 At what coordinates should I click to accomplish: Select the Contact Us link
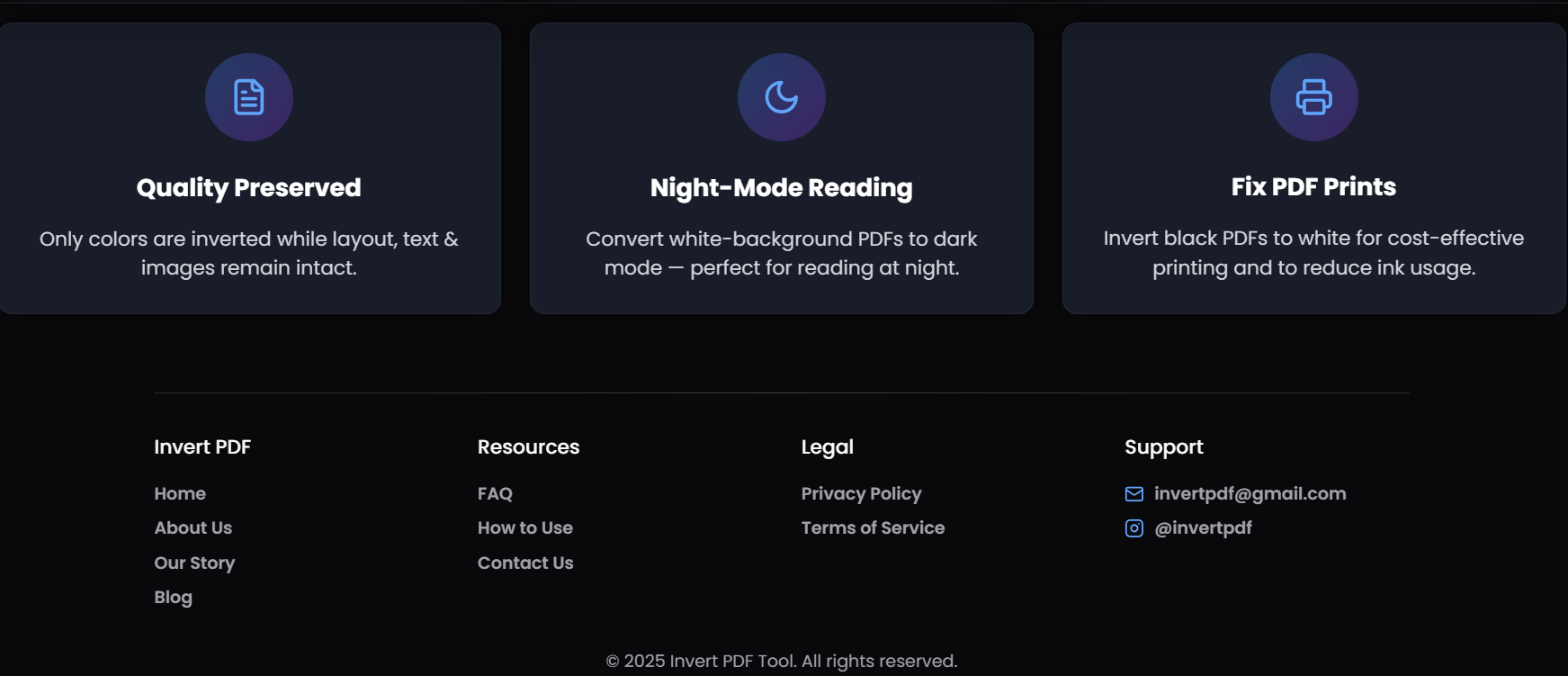click(525, 563)
